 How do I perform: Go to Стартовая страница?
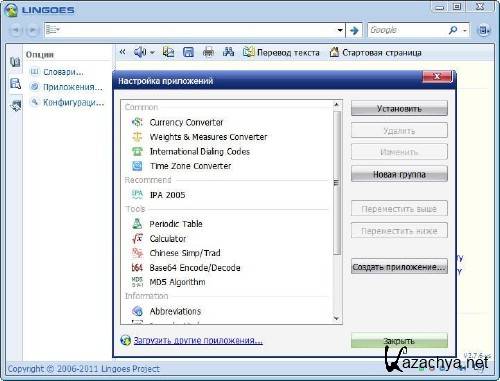(375, 52)
